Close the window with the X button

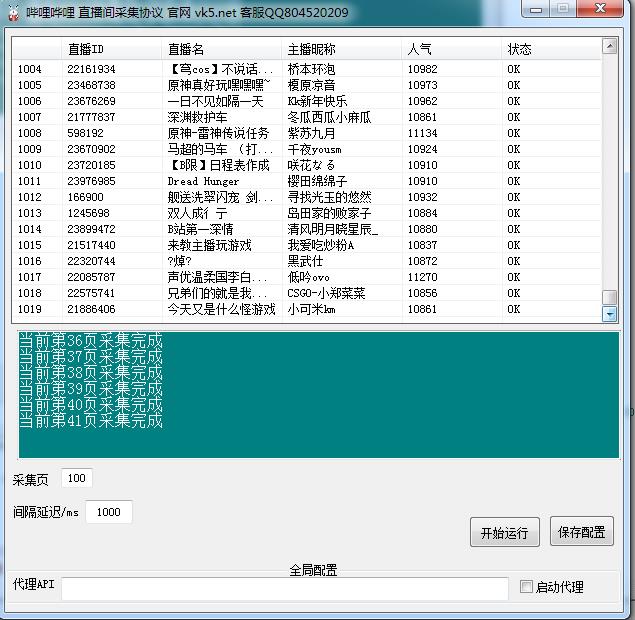click(x=600, y=9)
